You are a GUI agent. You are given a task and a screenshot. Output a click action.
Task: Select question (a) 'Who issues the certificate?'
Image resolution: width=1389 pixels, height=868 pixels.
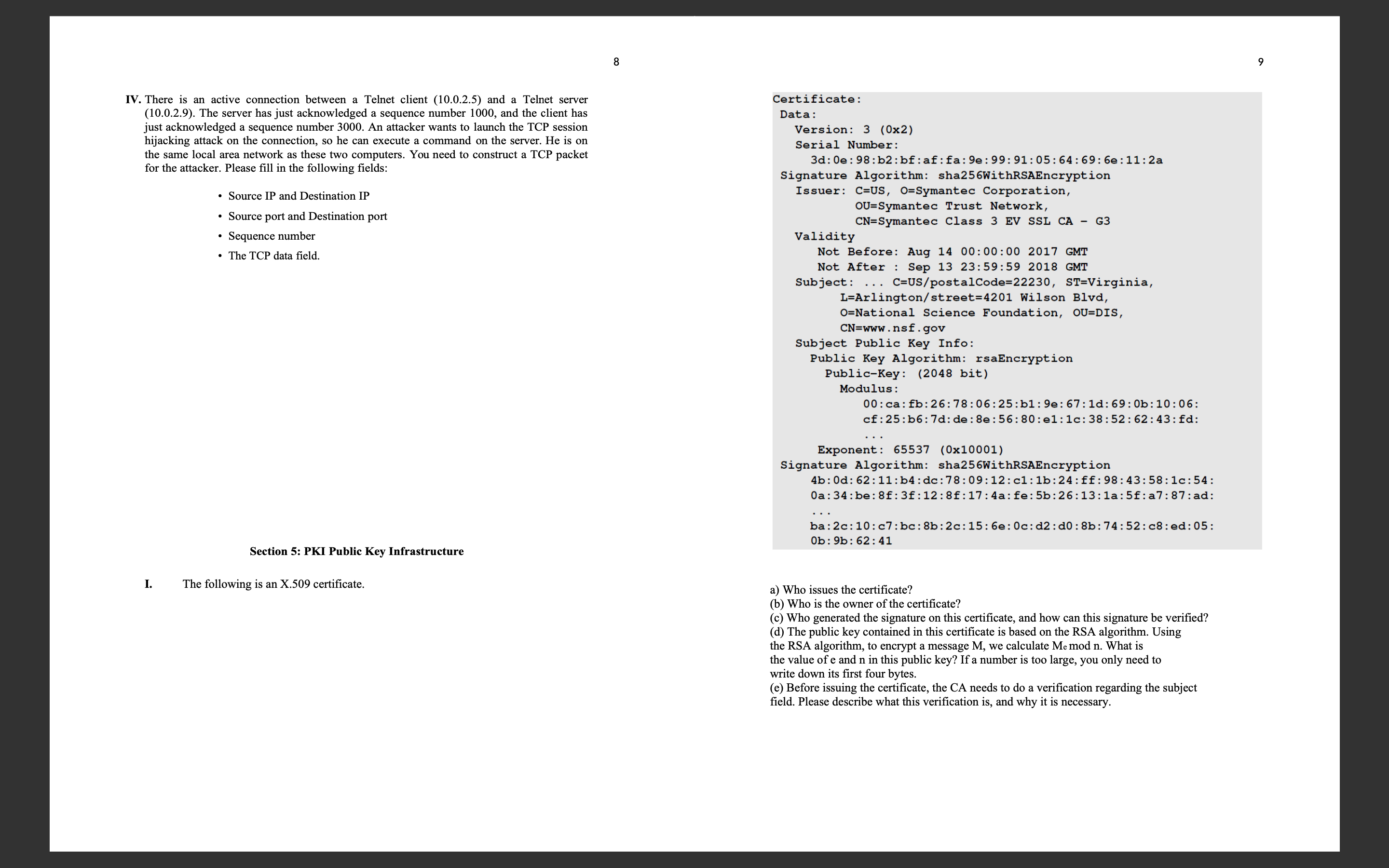pos(842,589)
